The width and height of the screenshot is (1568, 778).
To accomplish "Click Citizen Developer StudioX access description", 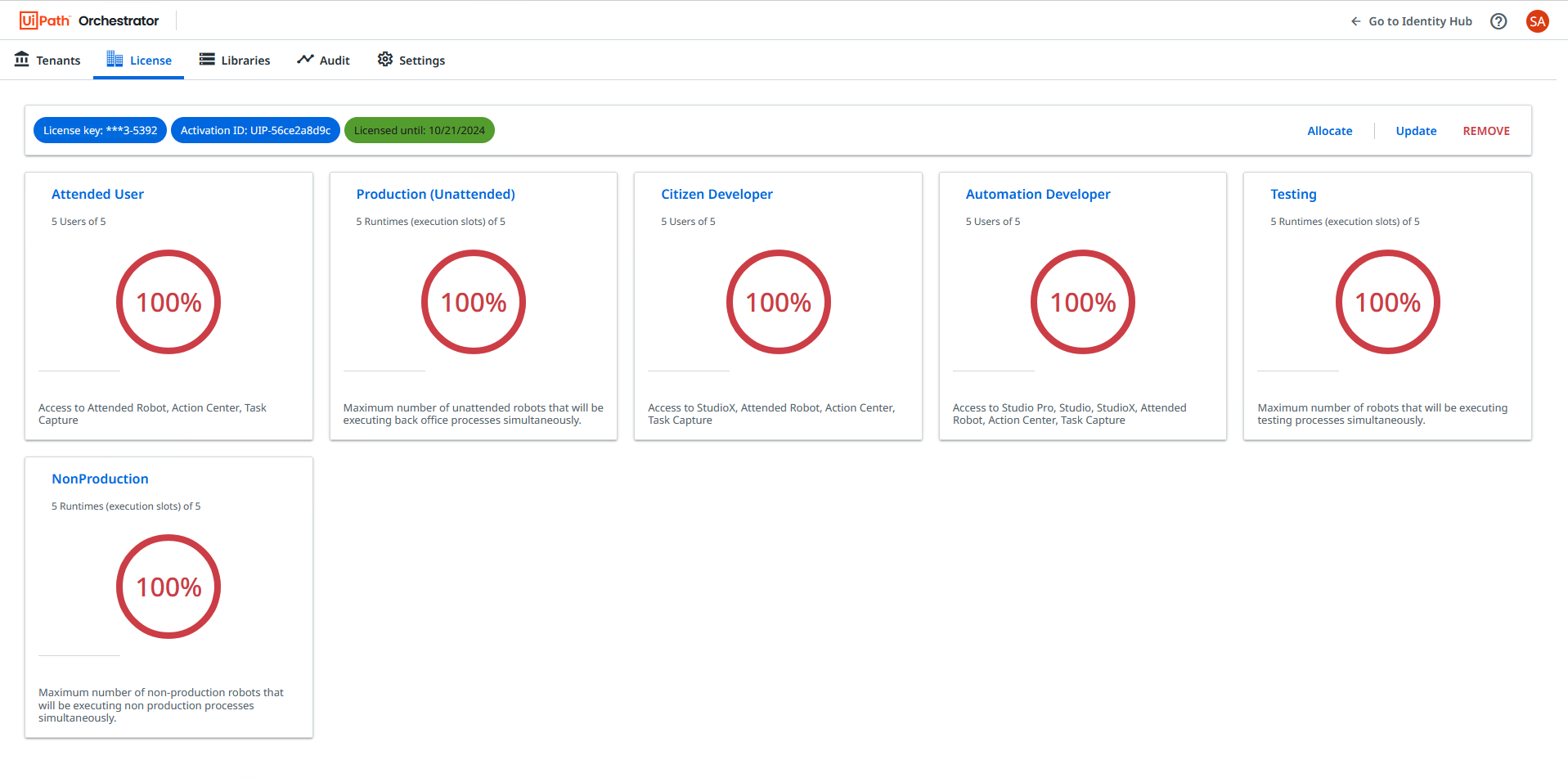I will pos(771,414).
